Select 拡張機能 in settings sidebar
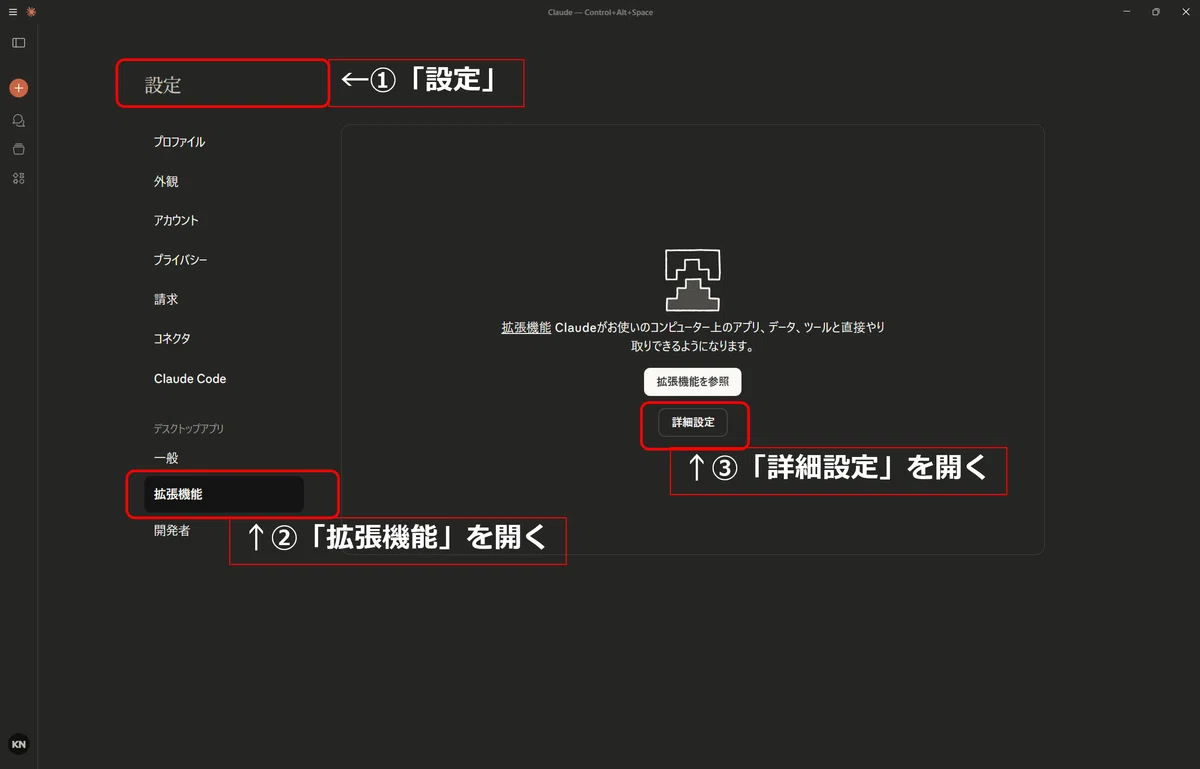 (223, 494)
